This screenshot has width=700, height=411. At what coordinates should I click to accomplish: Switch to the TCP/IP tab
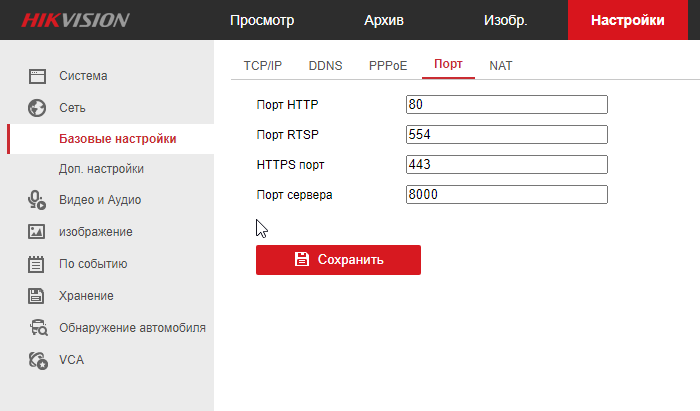click(263, 66)
